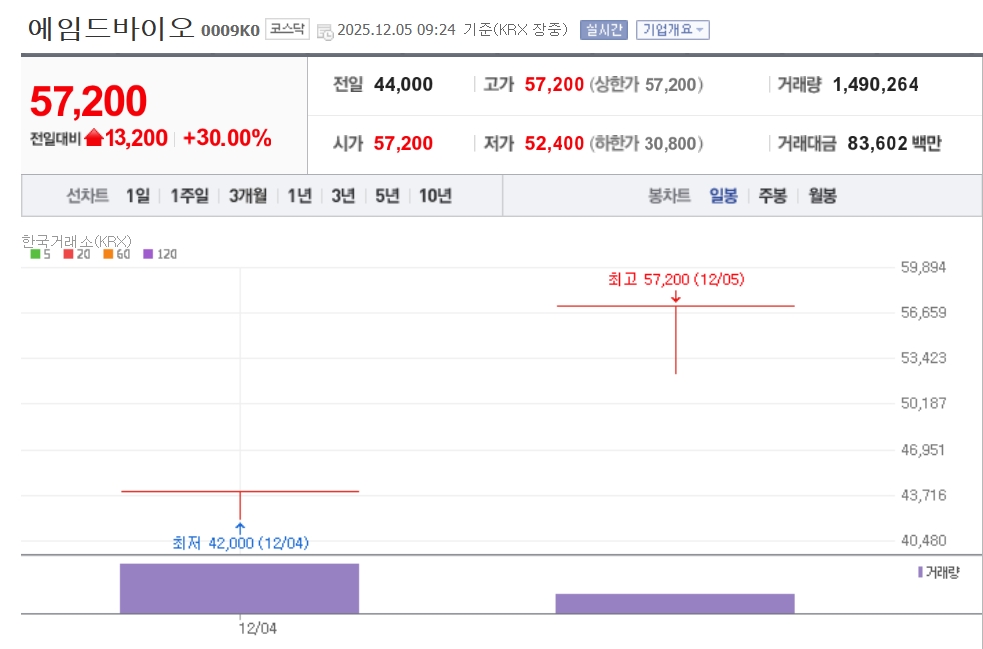
Task: Click the blue 최저 arrow marker
Action: point(240,526)
